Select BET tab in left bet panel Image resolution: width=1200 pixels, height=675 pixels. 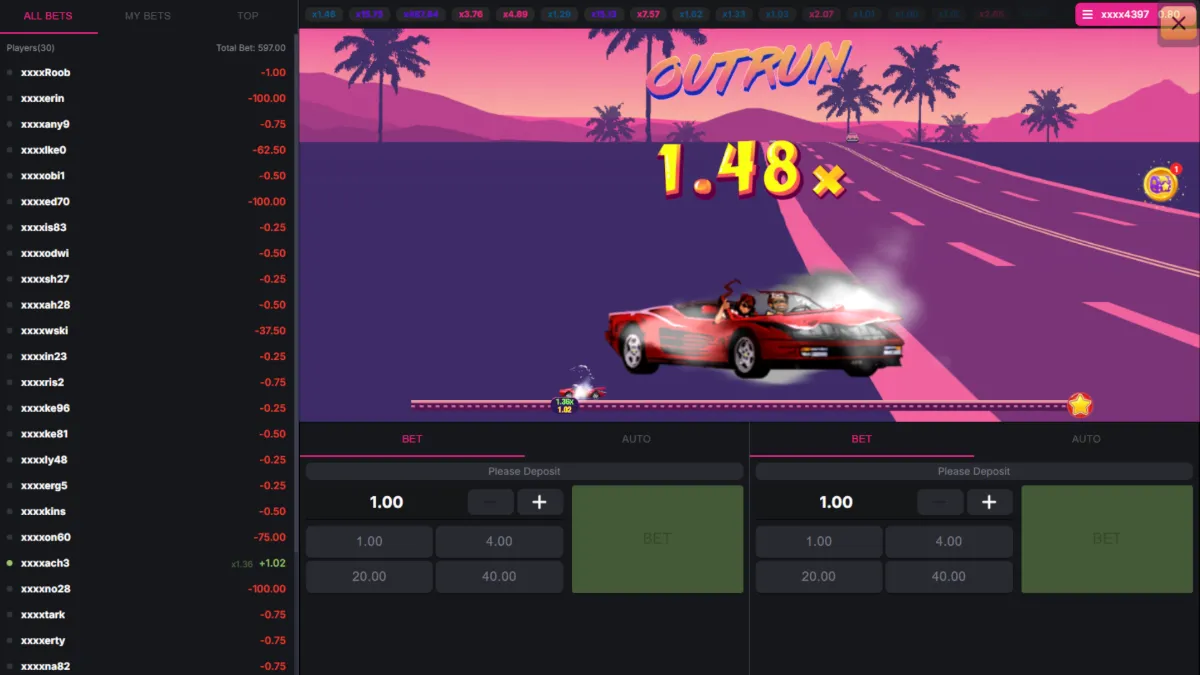412,439
